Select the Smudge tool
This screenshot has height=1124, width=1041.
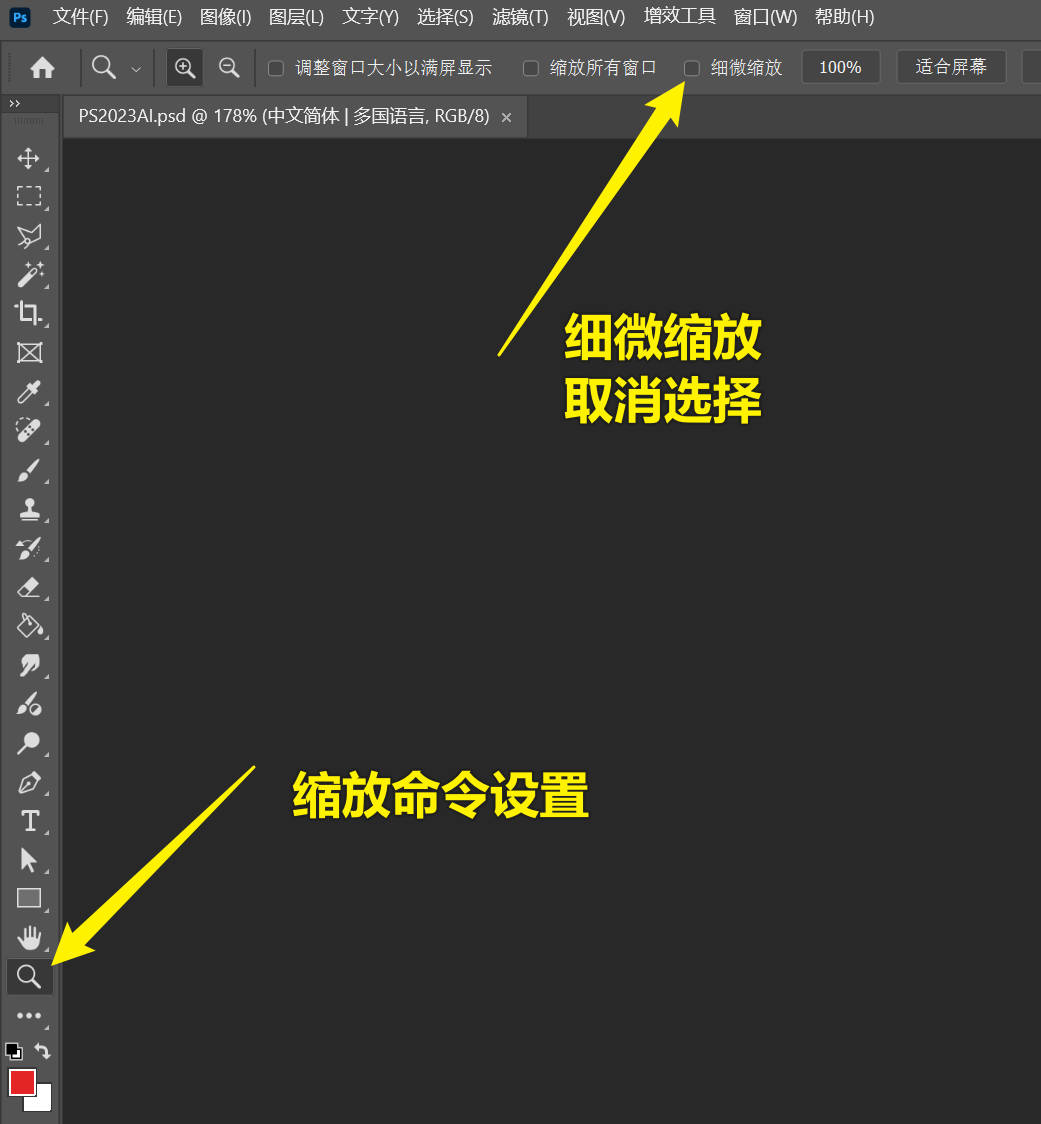[x=29, y=665]
